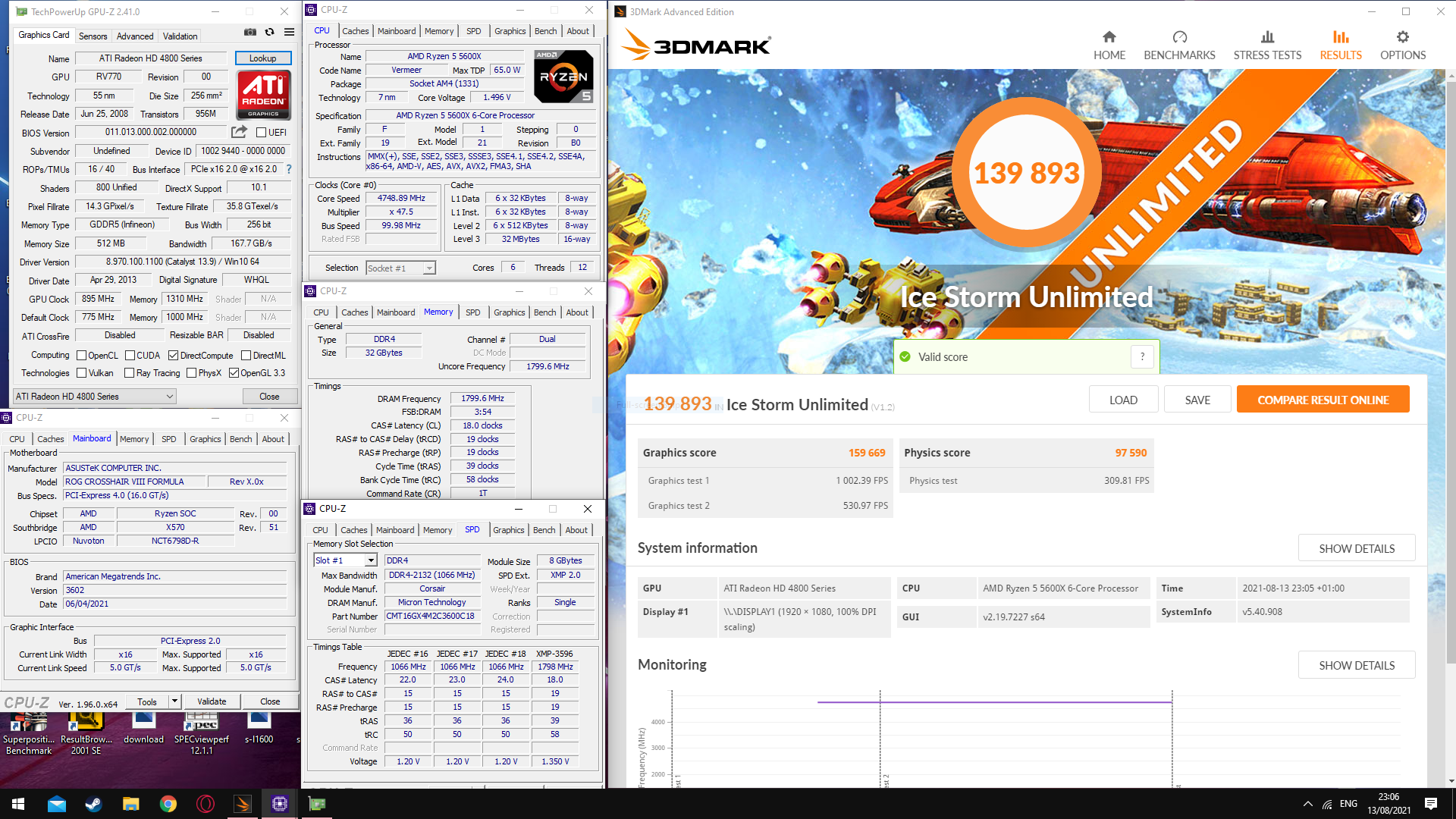Switch to 3DMark in the taskbar
The image size is (1456, 819).
click(x=243, y=804)
